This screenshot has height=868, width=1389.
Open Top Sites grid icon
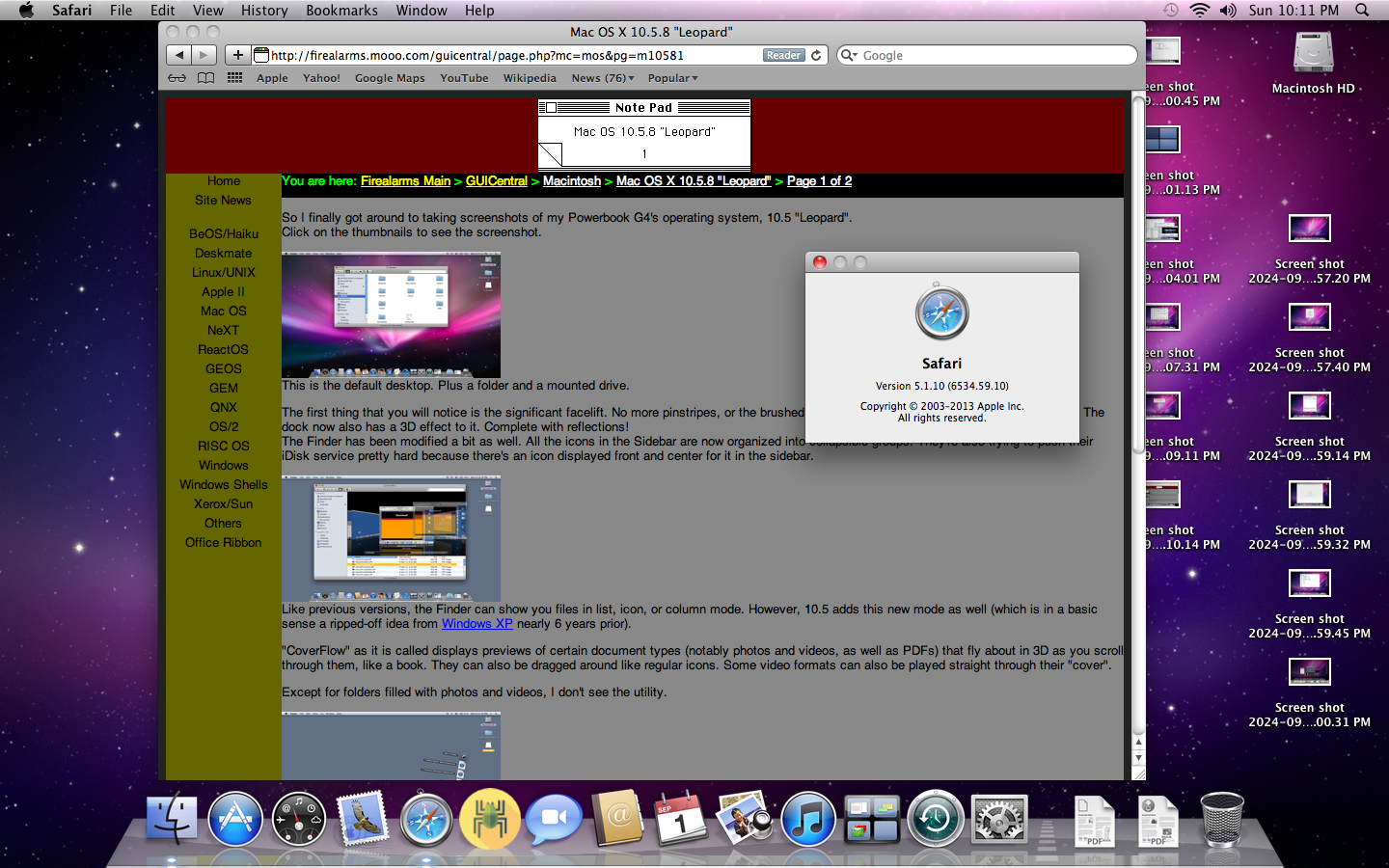coord(234,78)
